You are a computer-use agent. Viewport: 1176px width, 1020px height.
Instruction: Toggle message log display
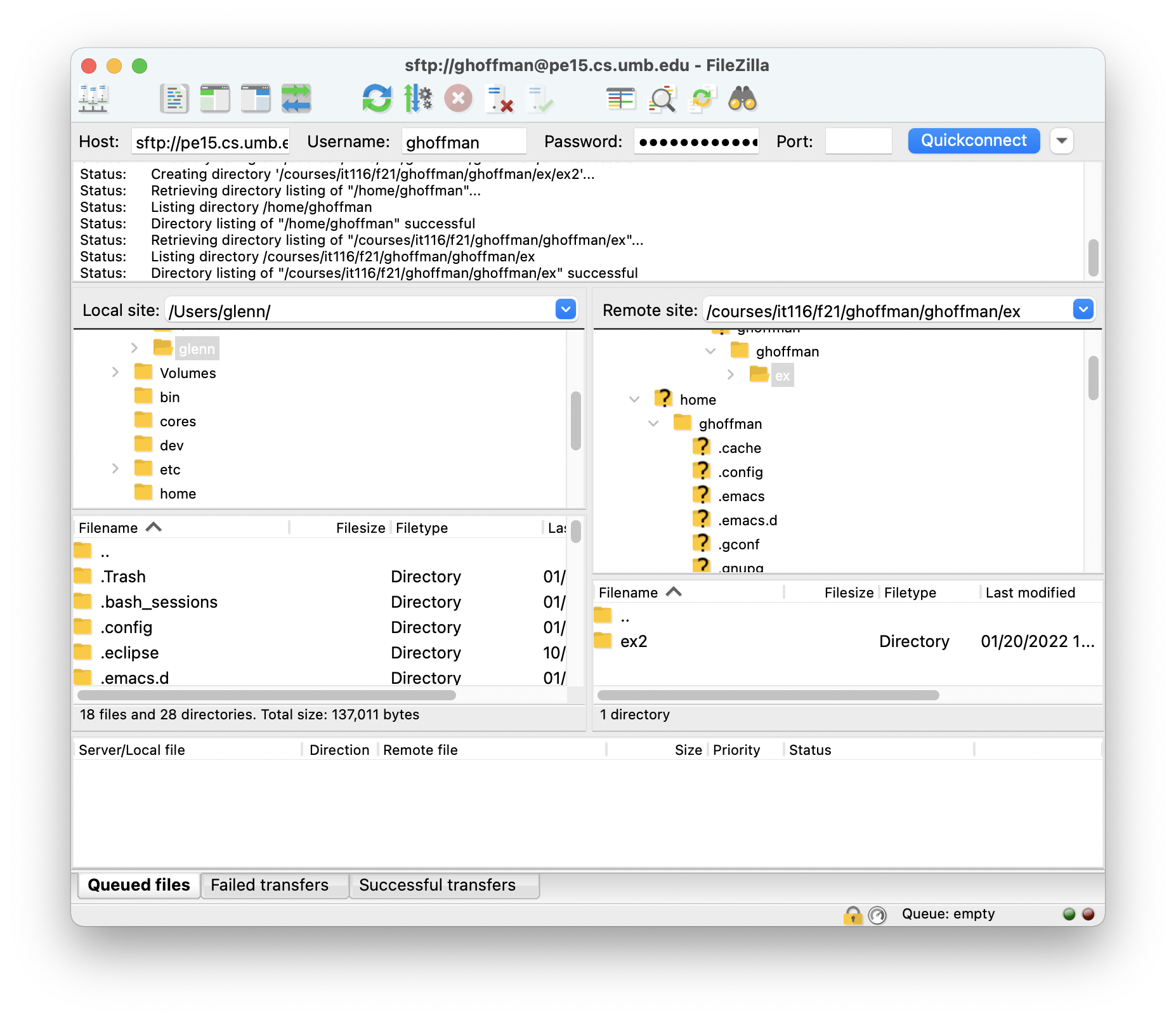coord(174,99)
